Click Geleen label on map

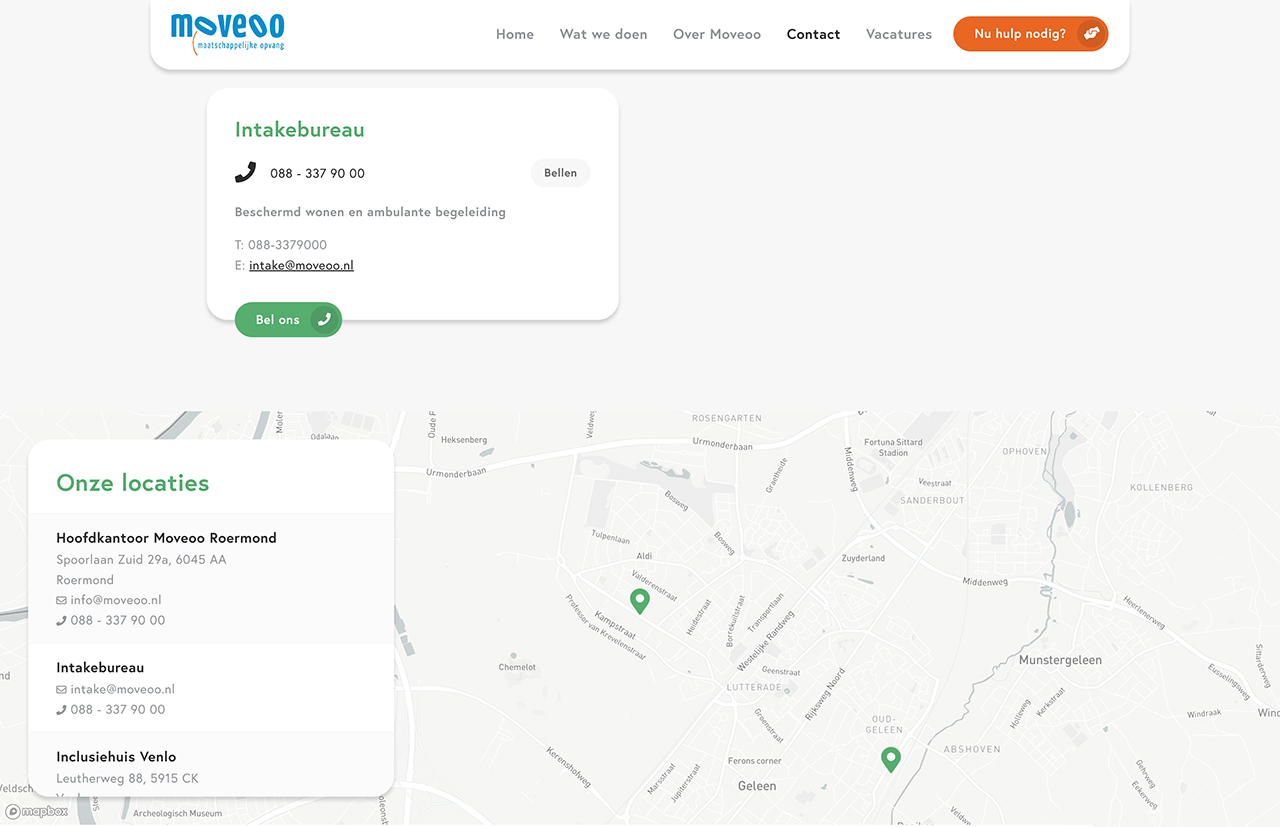(x=757, y=786)
